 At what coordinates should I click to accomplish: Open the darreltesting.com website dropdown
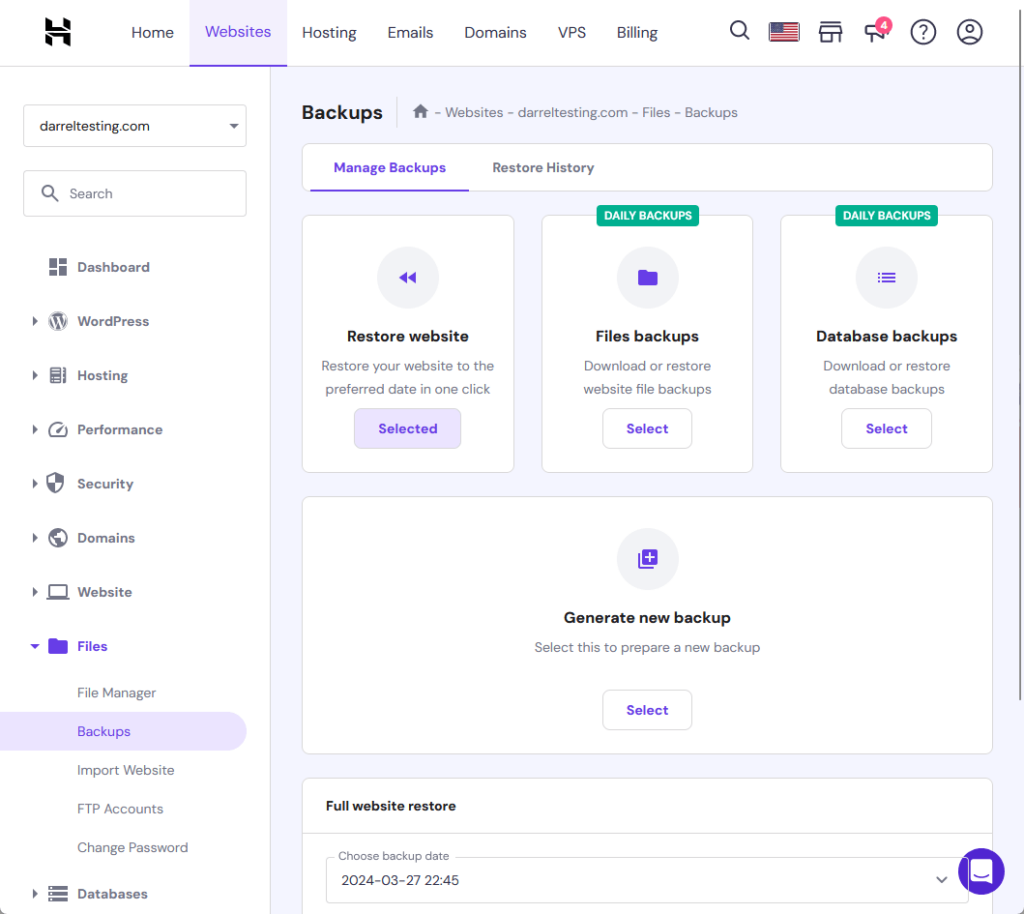tap(135, 126)
